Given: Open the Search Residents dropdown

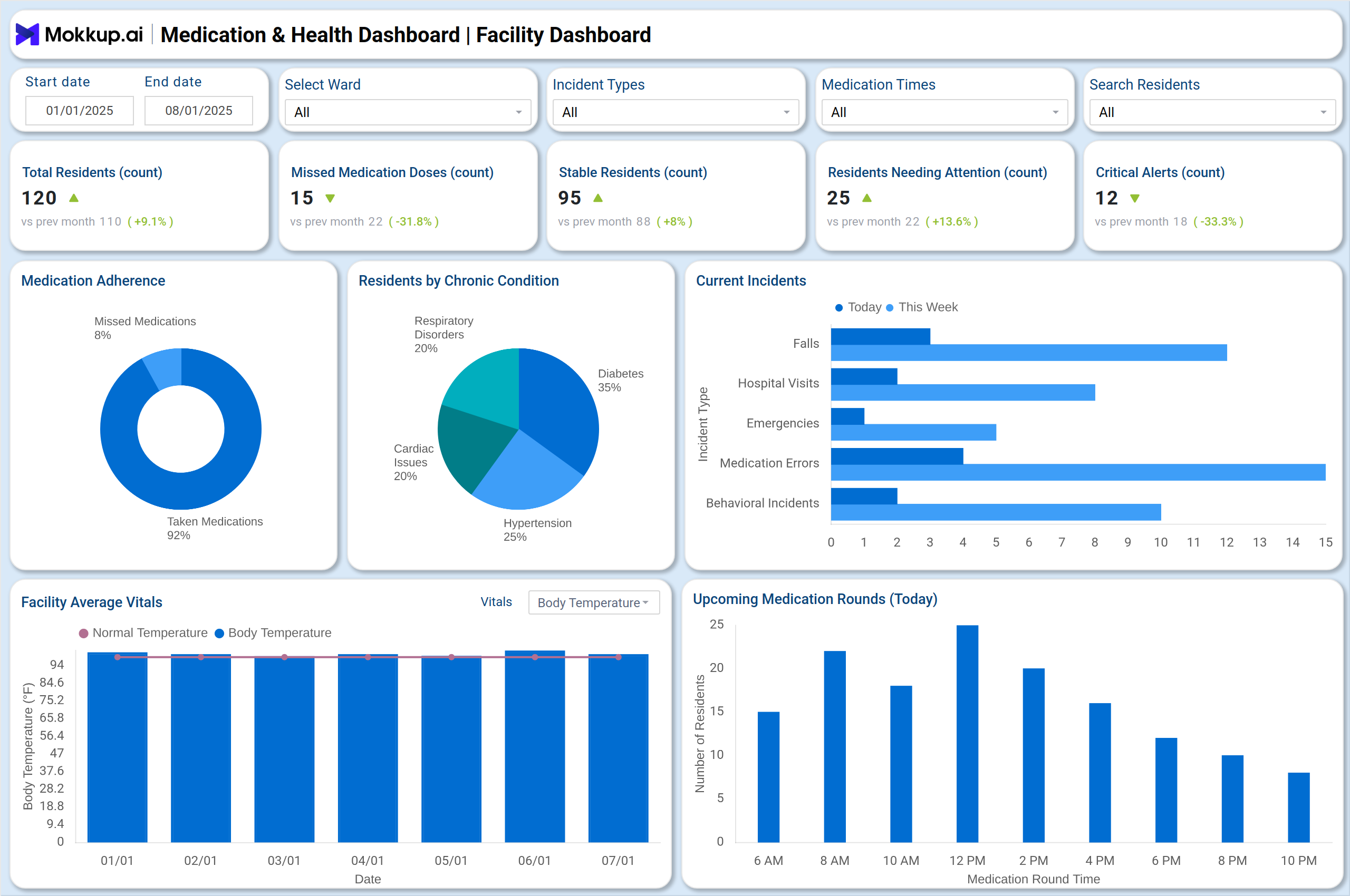Looking at the screenshot, I should (1212, 112).
